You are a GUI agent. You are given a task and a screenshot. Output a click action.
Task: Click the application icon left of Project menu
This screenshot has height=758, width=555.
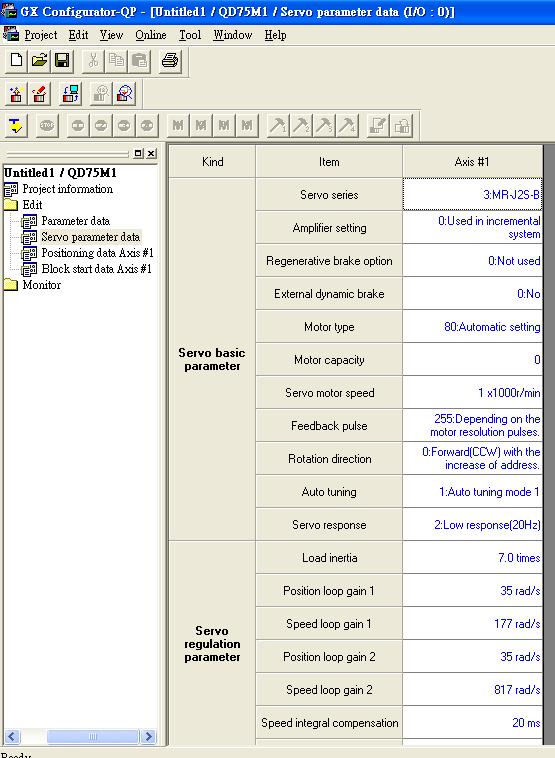tap(11, 35)
